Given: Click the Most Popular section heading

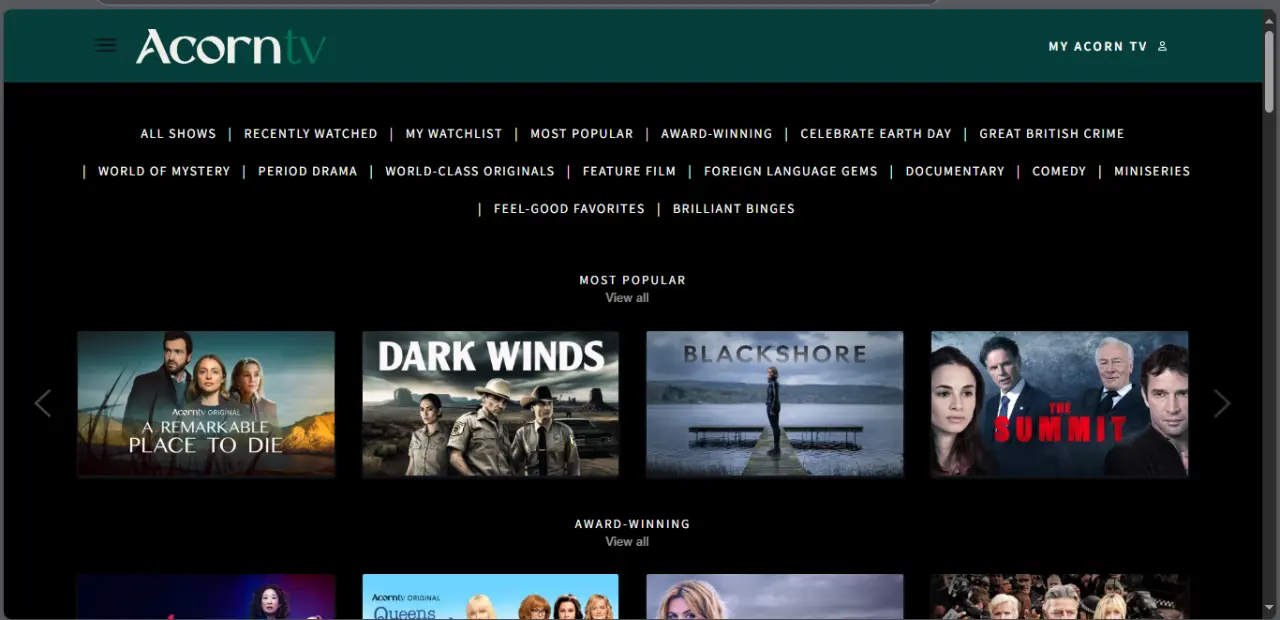Looking at the screenshot, I should pos(633,280).
